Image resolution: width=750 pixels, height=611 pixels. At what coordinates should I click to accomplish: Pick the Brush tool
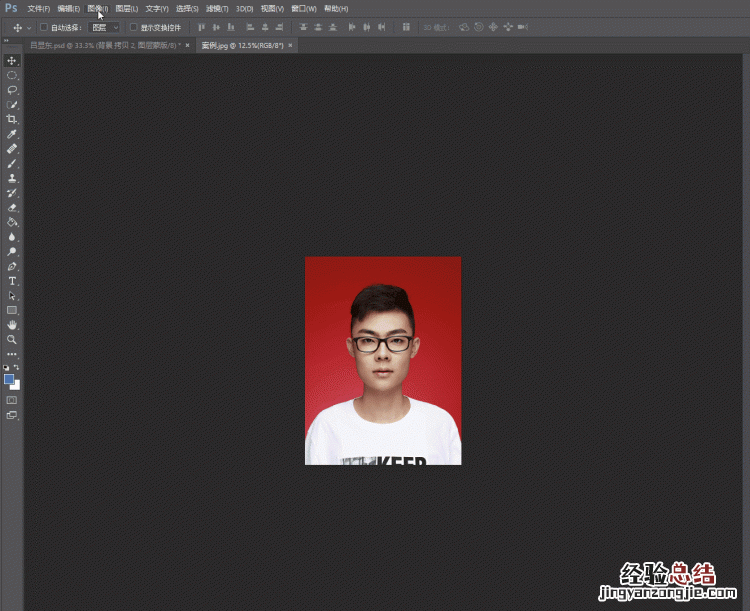pos(12,163)
